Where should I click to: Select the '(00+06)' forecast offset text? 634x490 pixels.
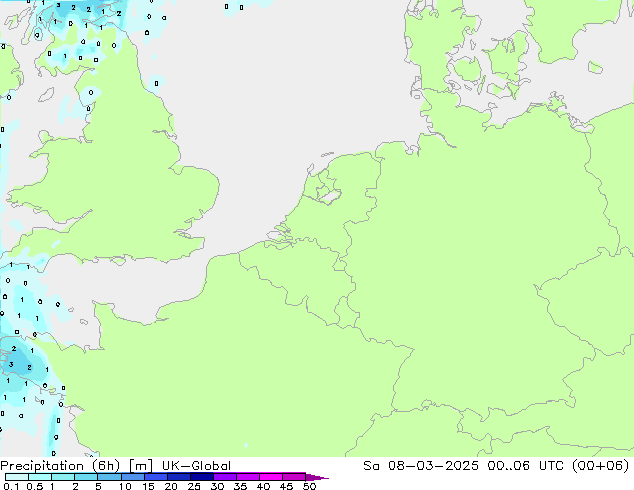(601, 466)
